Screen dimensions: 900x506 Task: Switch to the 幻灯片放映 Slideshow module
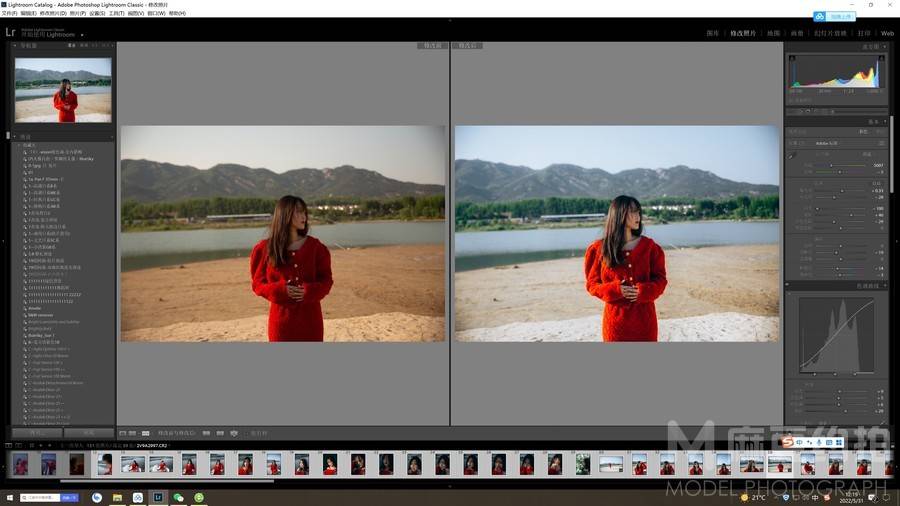point(830,33)
